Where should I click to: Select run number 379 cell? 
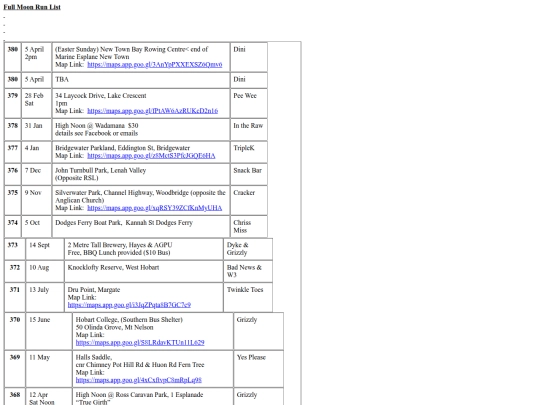tap(13, 103)
